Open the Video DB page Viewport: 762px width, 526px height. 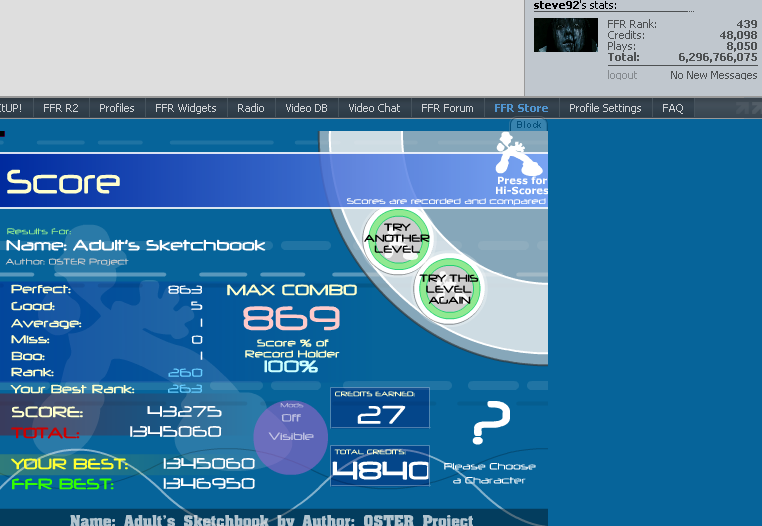(x=306, y=108)
